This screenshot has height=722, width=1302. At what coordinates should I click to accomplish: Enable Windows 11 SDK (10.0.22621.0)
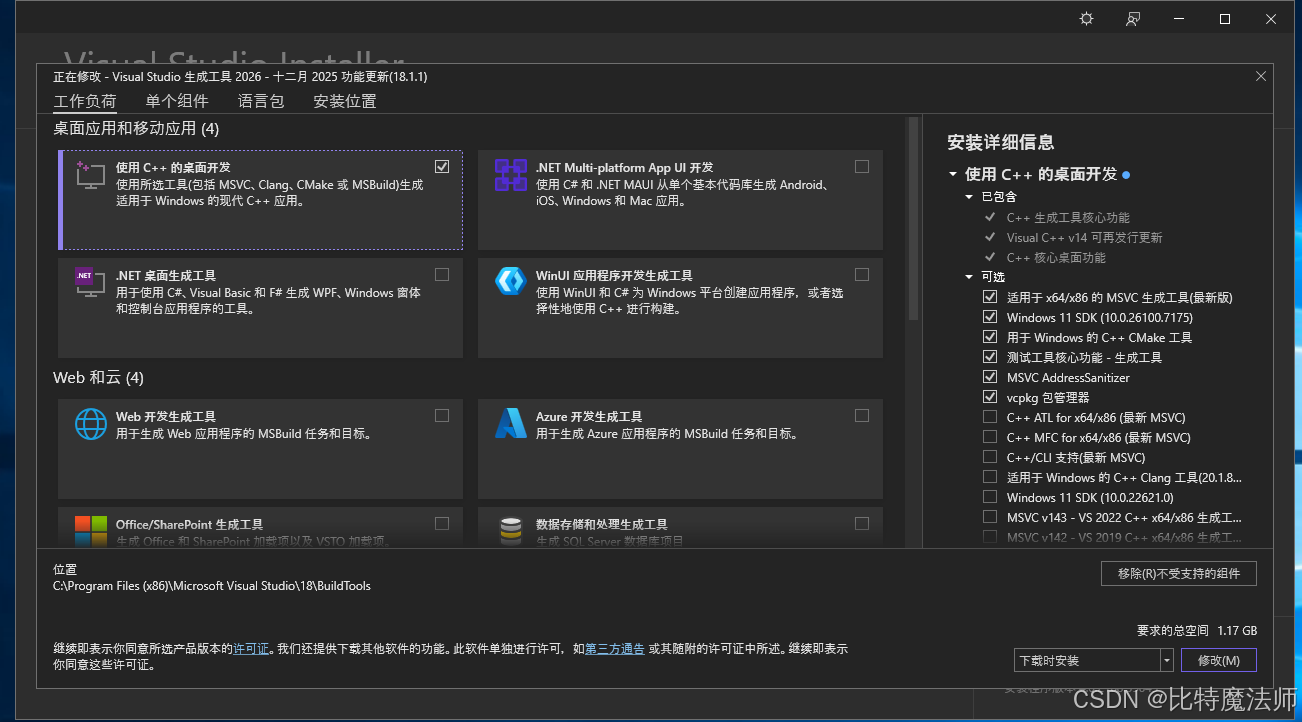[x=990, y=497]
